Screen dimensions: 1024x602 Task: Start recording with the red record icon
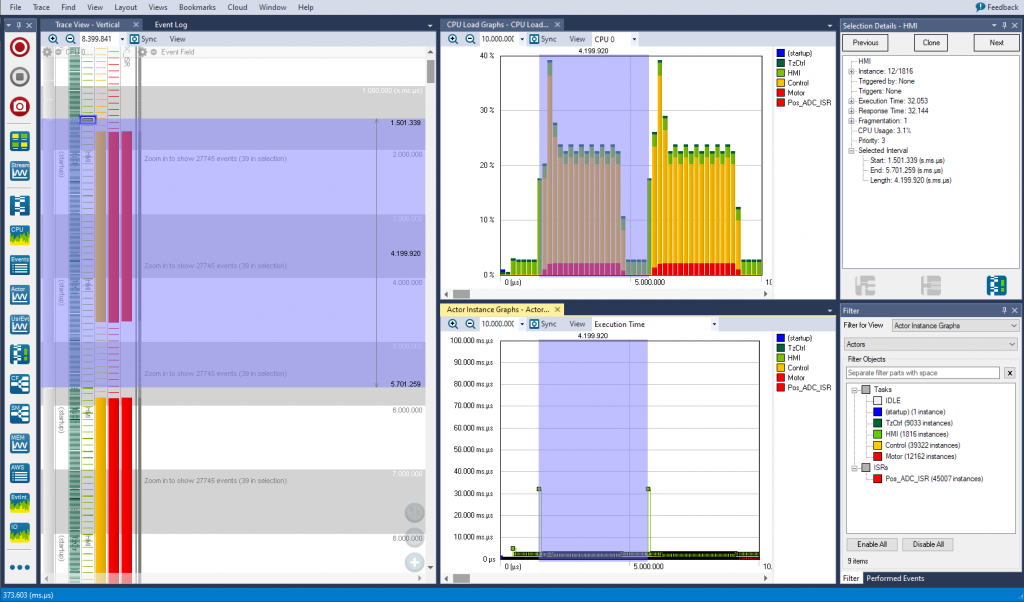pyautogui.click(x=20, y=47)
